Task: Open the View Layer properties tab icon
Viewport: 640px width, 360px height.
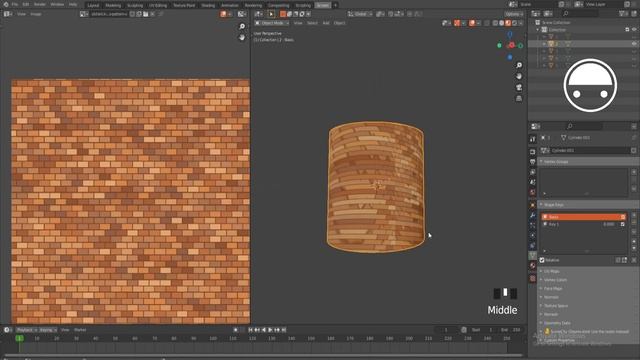Action: click(533, 172)
